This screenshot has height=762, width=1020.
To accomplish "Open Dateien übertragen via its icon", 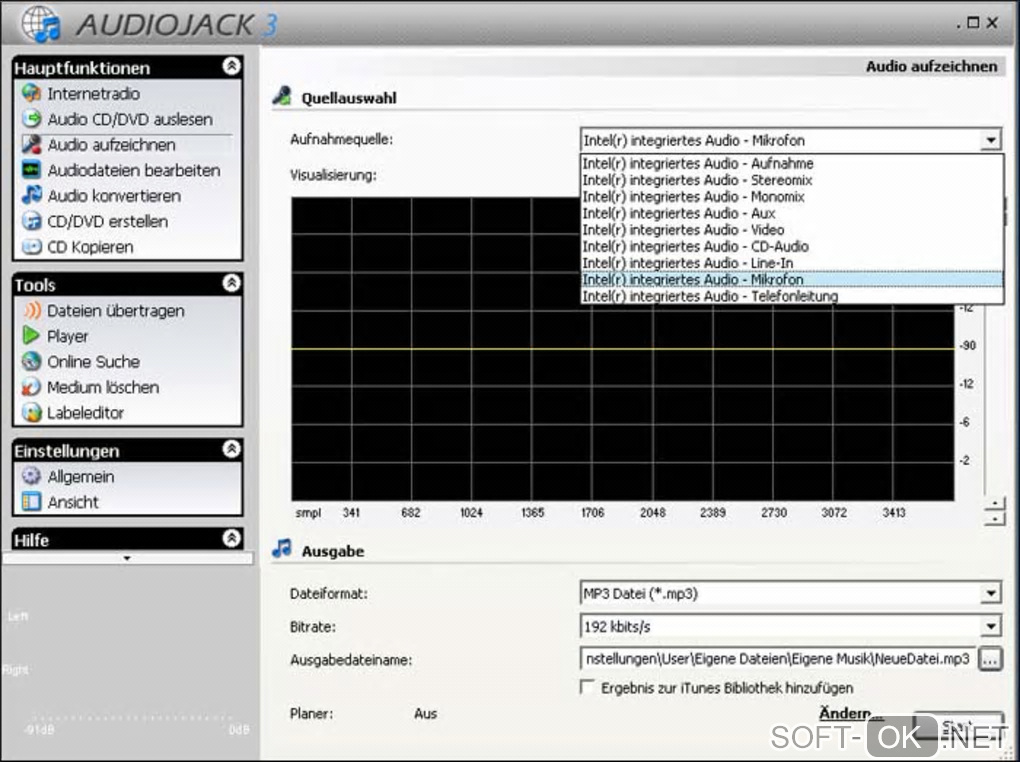I will tap(32, 311).
